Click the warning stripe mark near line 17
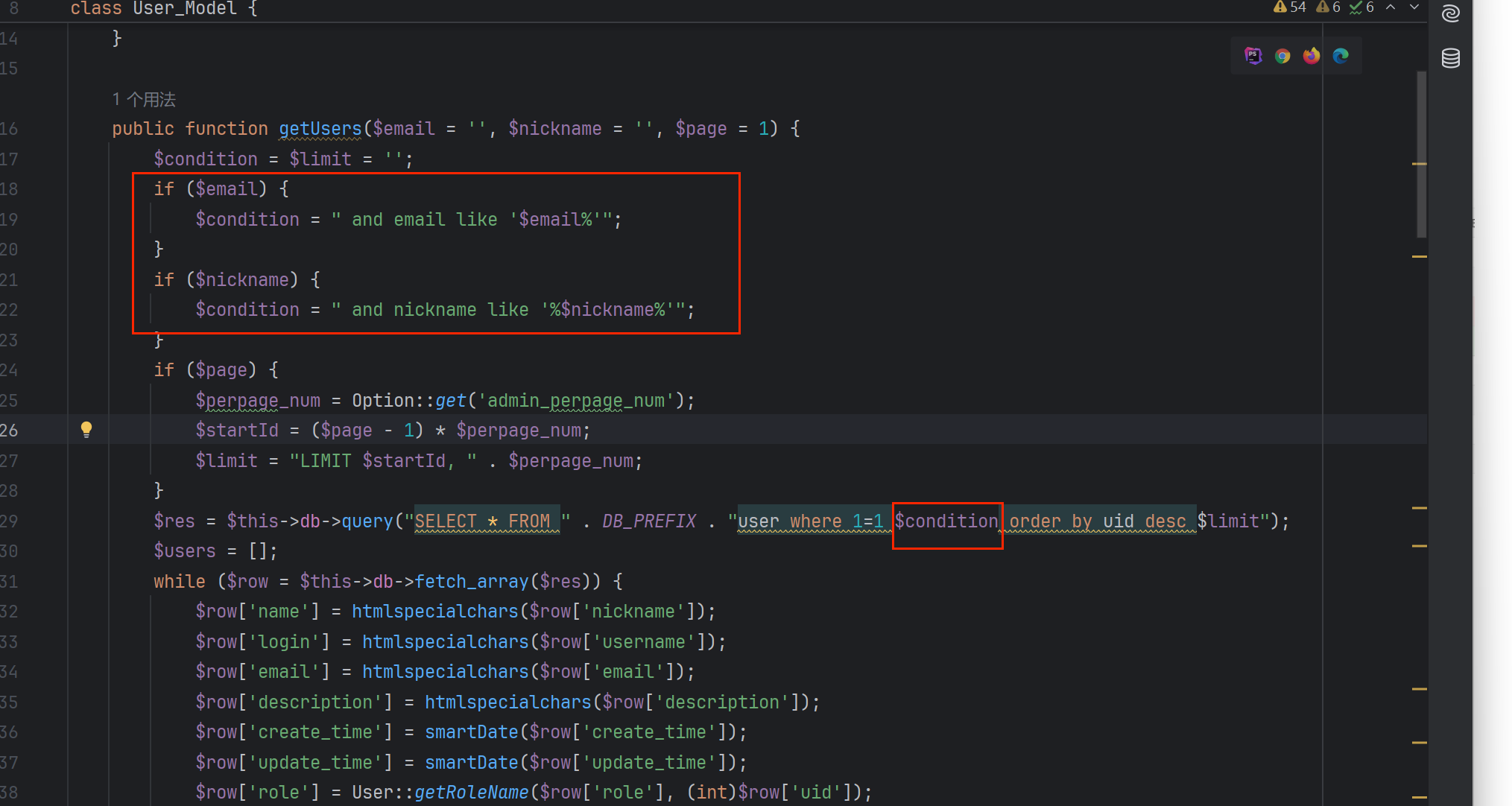 tap(1419, 163)
